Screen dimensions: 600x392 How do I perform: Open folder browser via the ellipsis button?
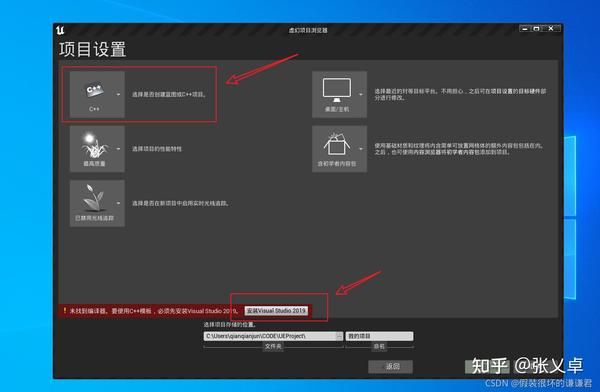[x=340, y=336]
